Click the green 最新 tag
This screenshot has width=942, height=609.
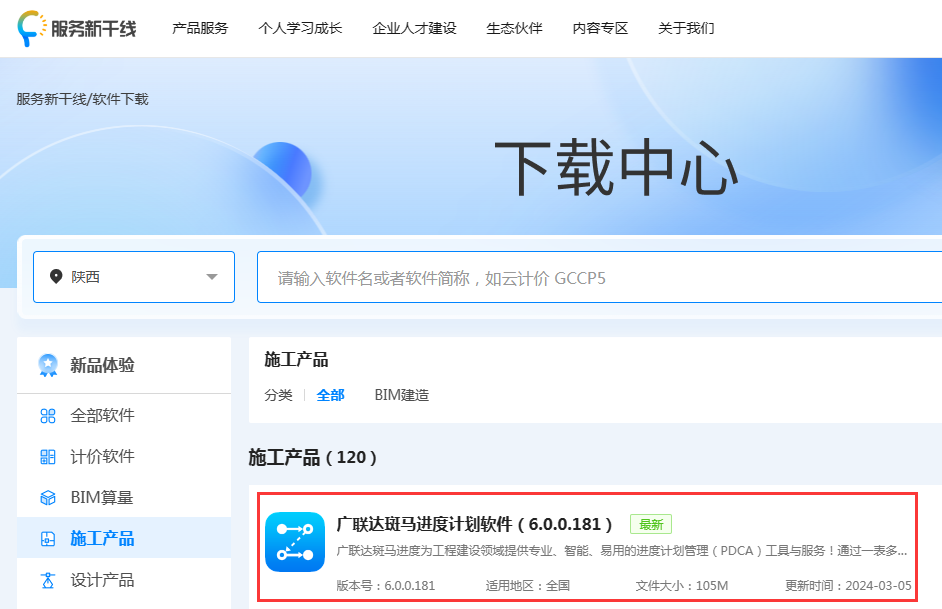click(x=651, y=524)
